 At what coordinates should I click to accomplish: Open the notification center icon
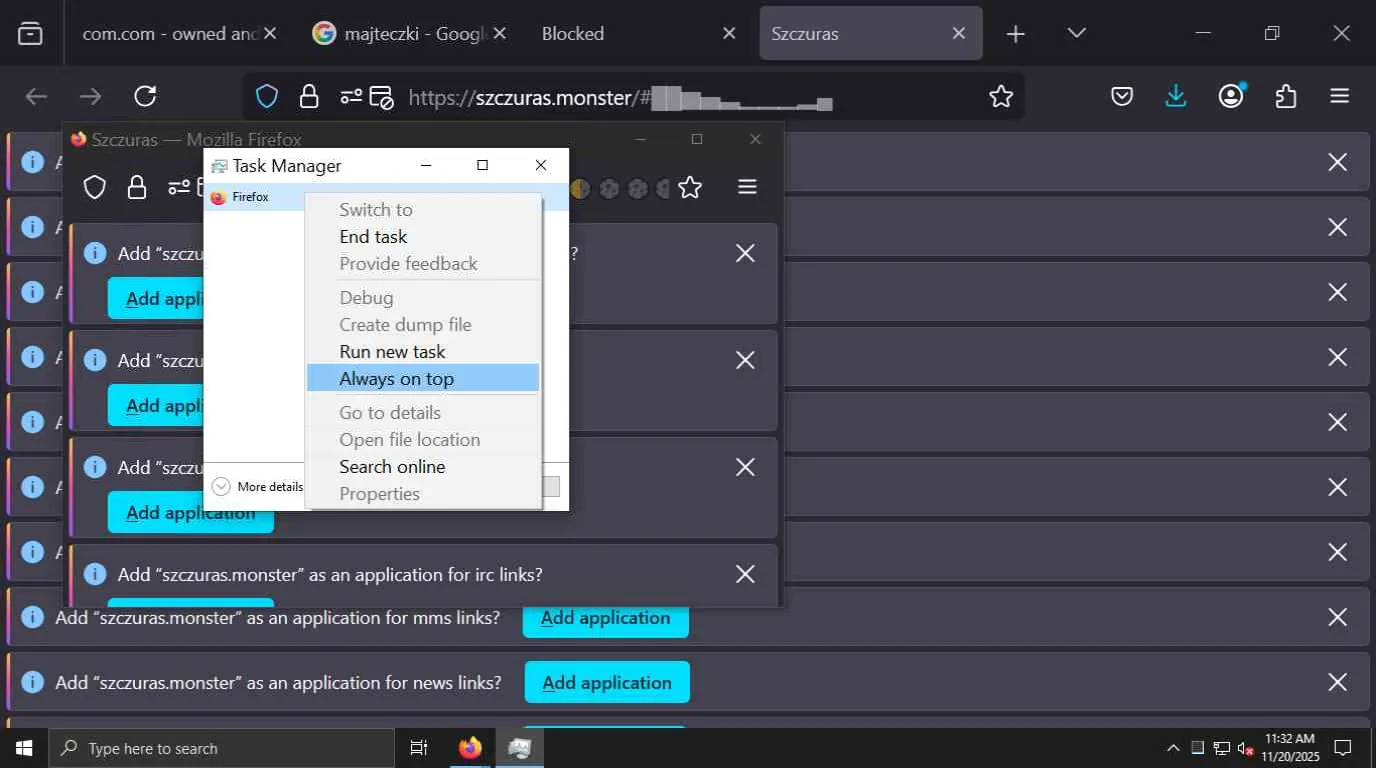click(x=1343, y=748)
